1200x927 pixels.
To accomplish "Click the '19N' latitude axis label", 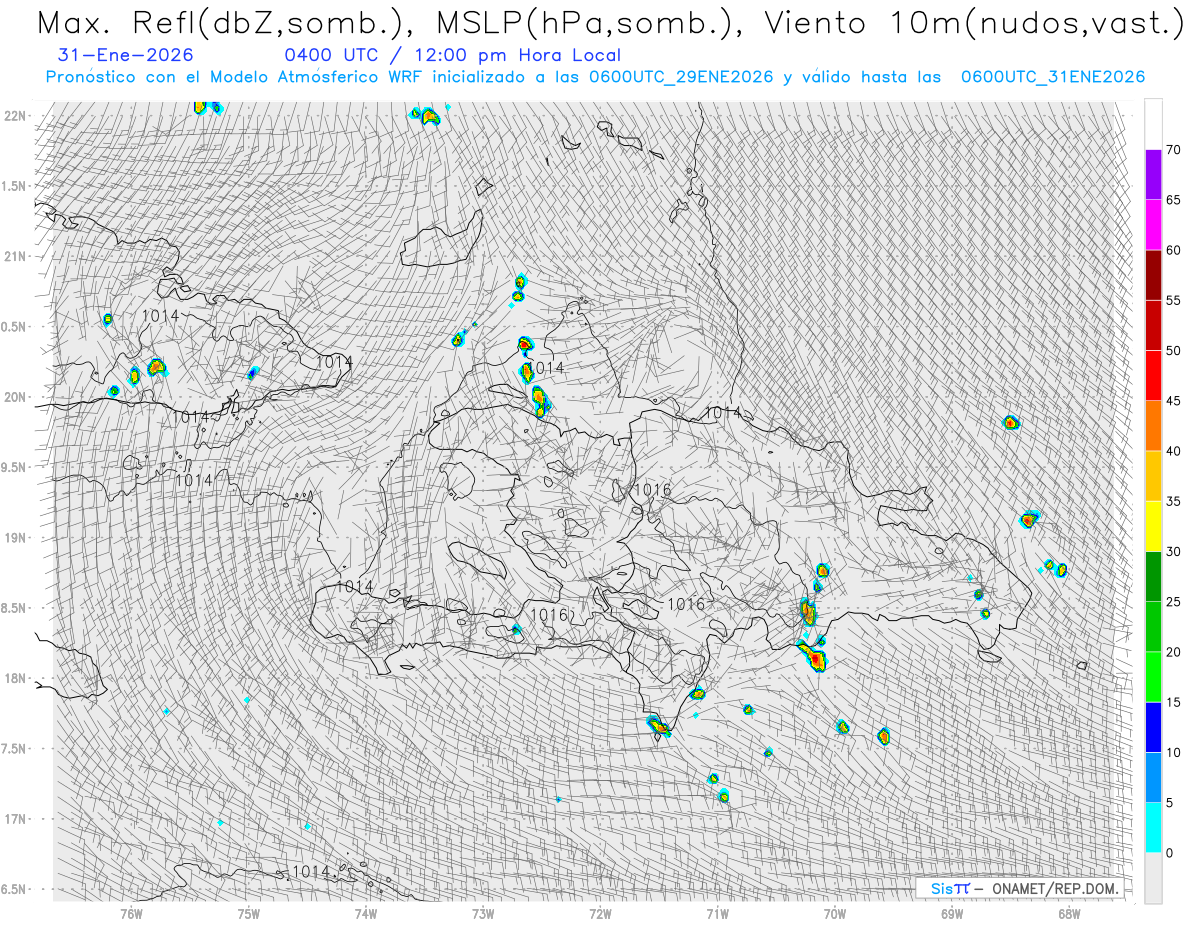I will point(15,538).
